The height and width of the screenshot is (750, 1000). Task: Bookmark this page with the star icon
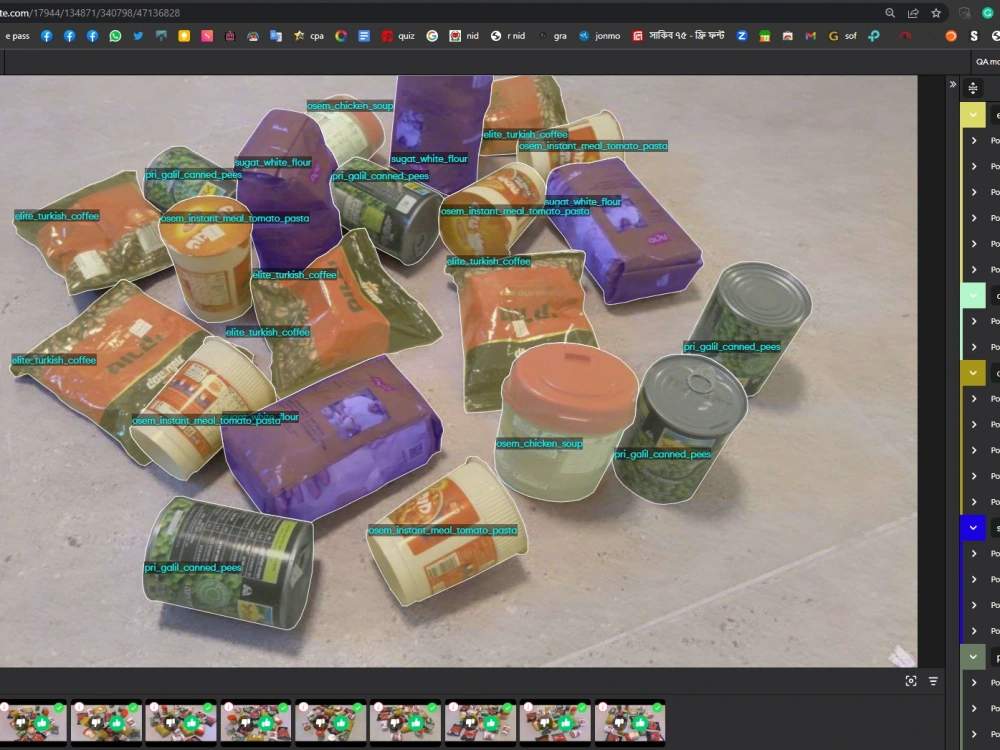tap(936, 13)
